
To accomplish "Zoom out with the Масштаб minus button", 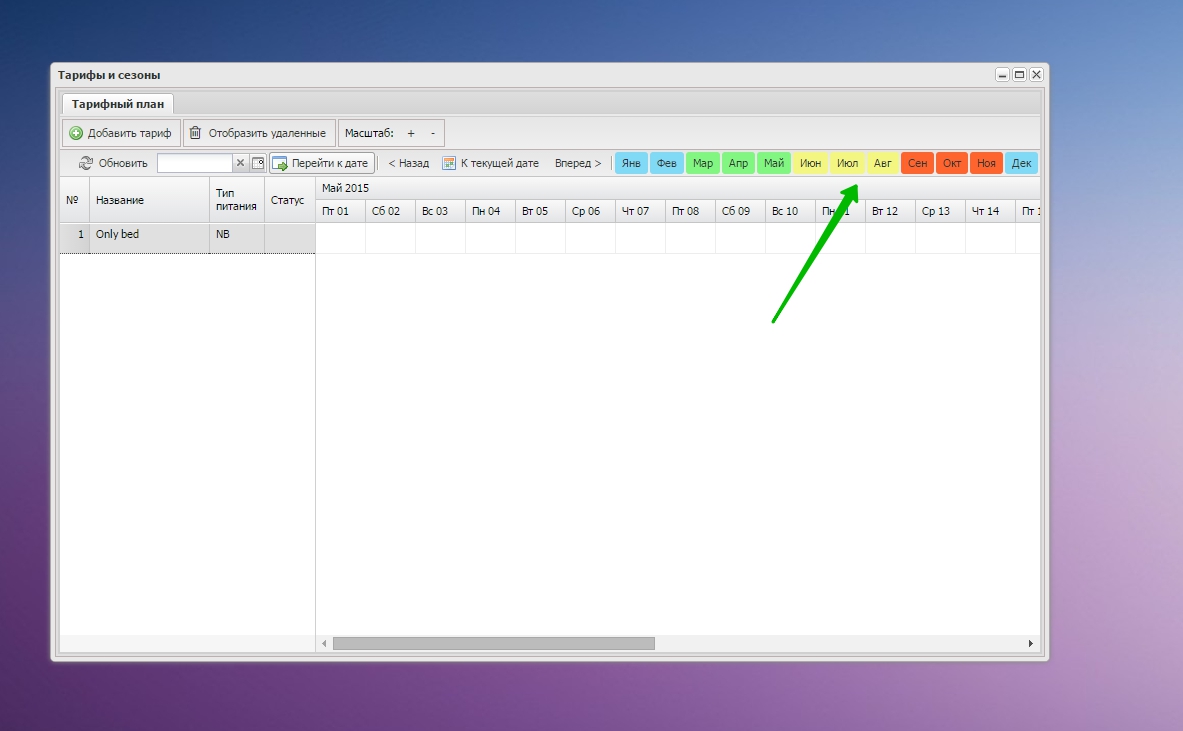I will [x=433, y=133].
